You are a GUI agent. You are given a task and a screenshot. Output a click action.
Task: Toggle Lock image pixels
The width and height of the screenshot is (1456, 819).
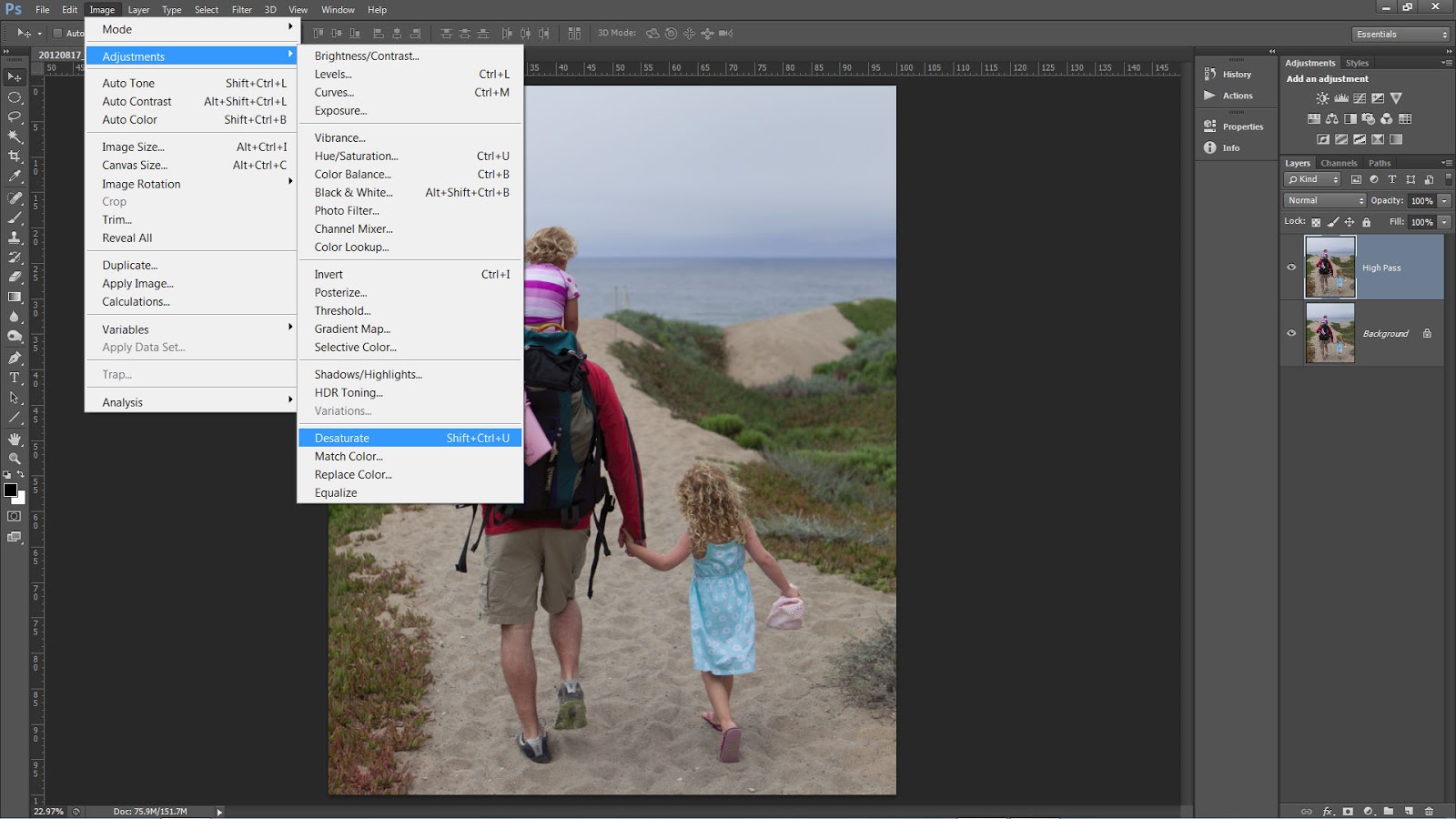[1333, 222]
